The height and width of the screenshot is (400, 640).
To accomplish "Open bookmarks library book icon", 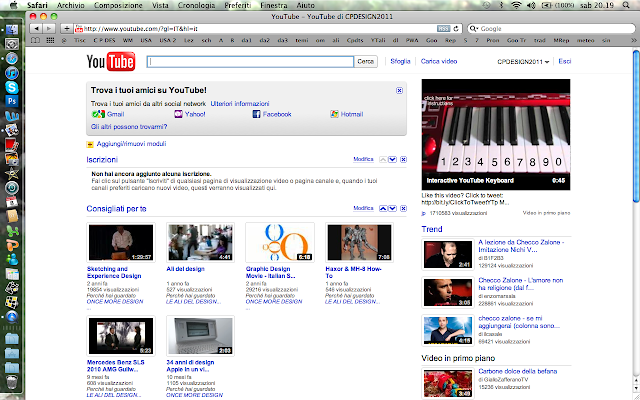I will pyautogui.click(x=36, y=40).
